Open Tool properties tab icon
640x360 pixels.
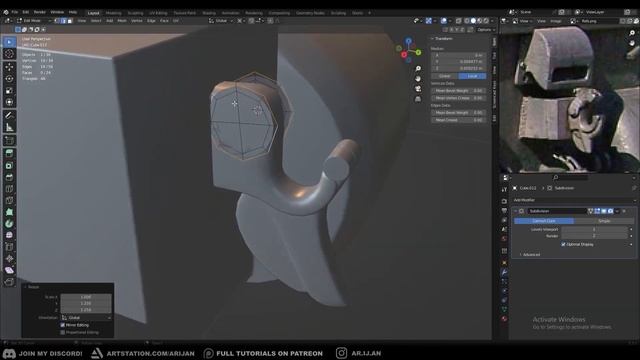point(504,189)
